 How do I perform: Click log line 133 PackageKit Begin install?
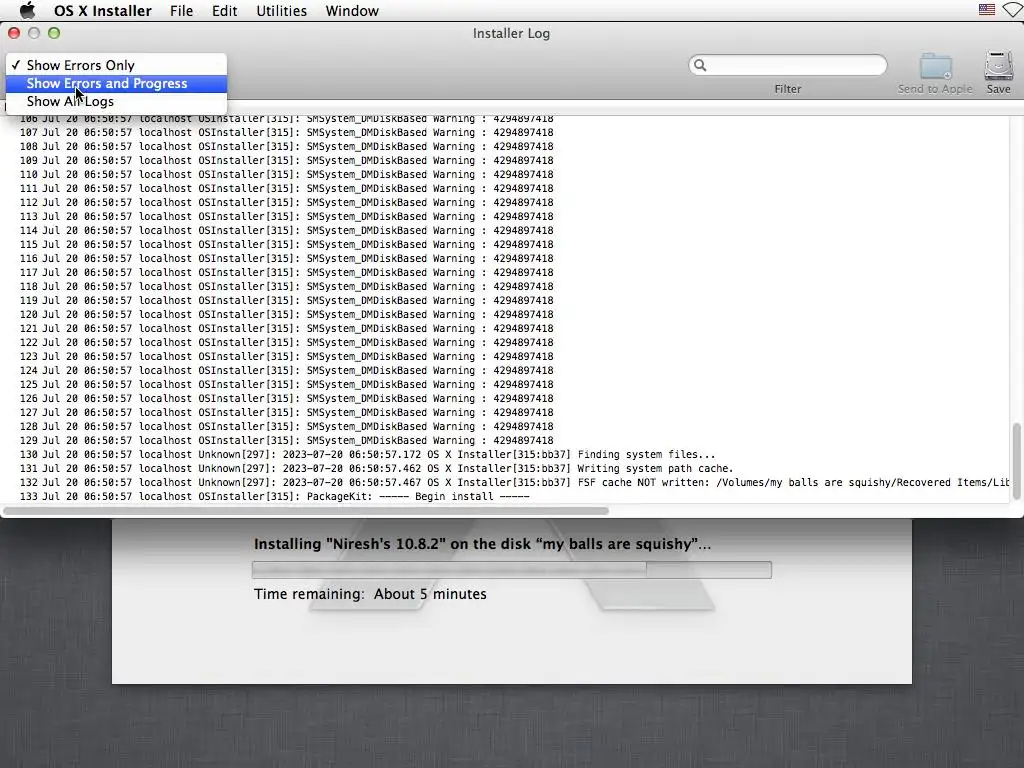(275, 496)
